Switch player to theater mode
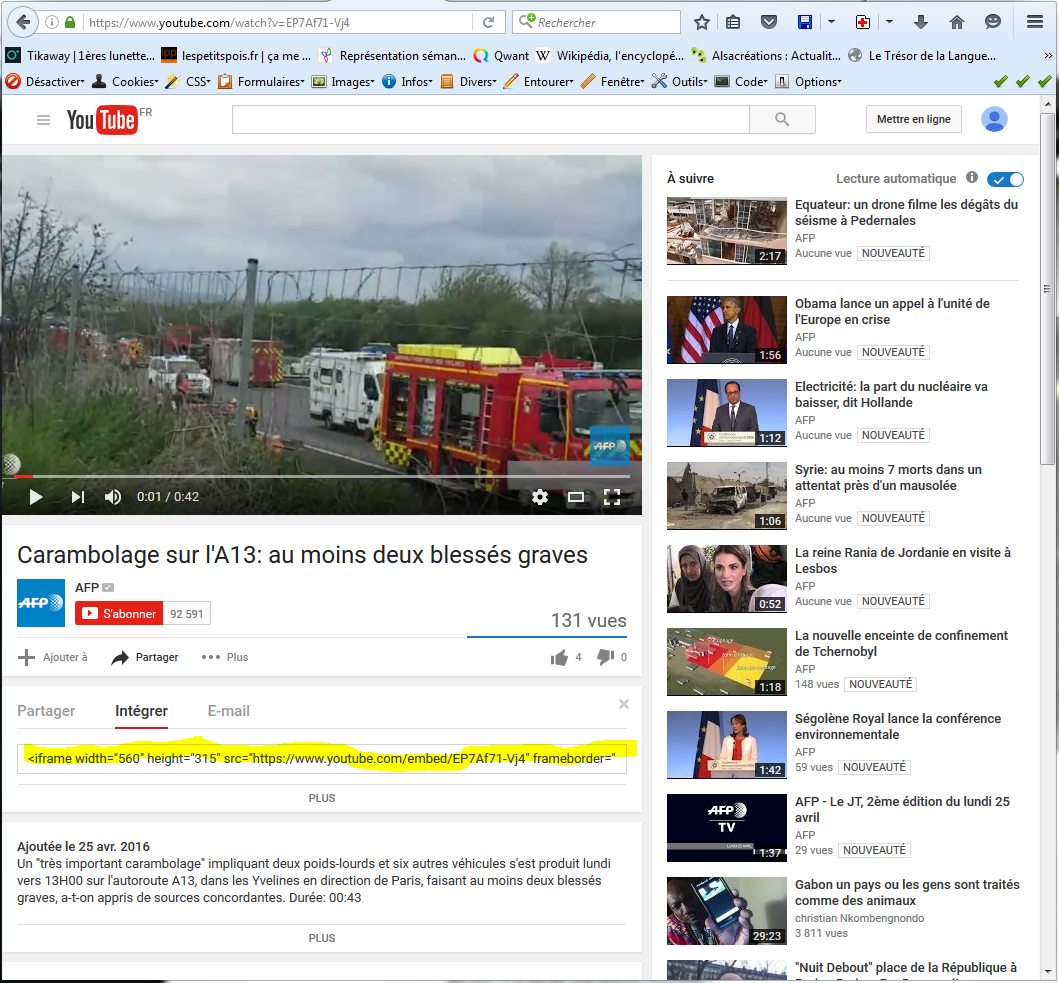 (x=576, y=497)
